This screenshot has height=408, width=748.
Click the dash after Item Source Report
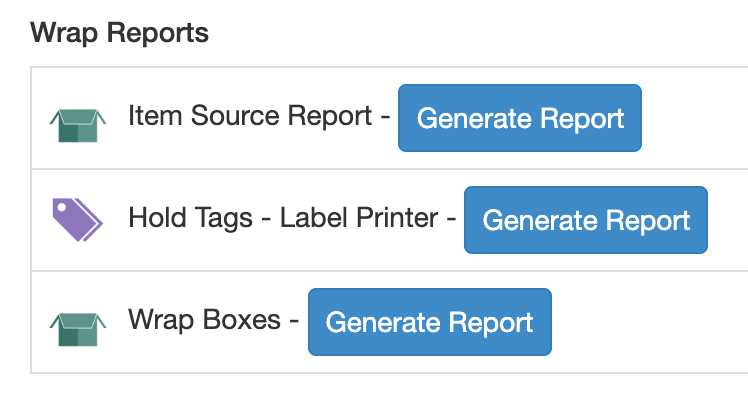coord(385,117)
